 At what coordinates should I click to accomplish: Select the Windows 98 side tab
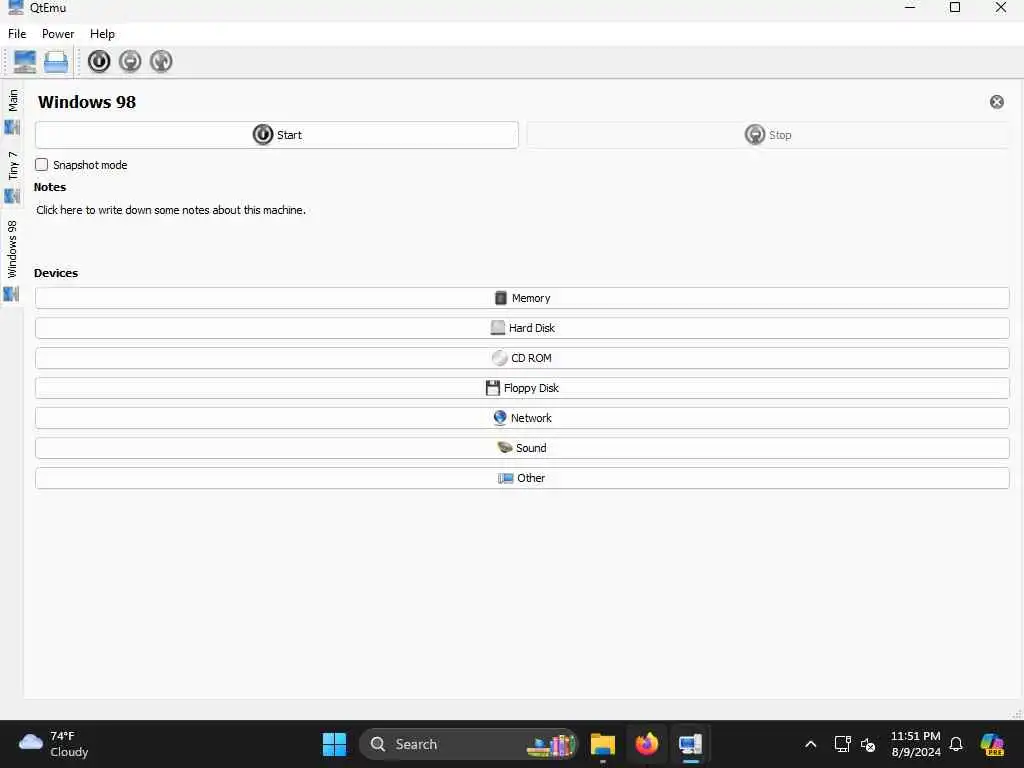[12, 260]
